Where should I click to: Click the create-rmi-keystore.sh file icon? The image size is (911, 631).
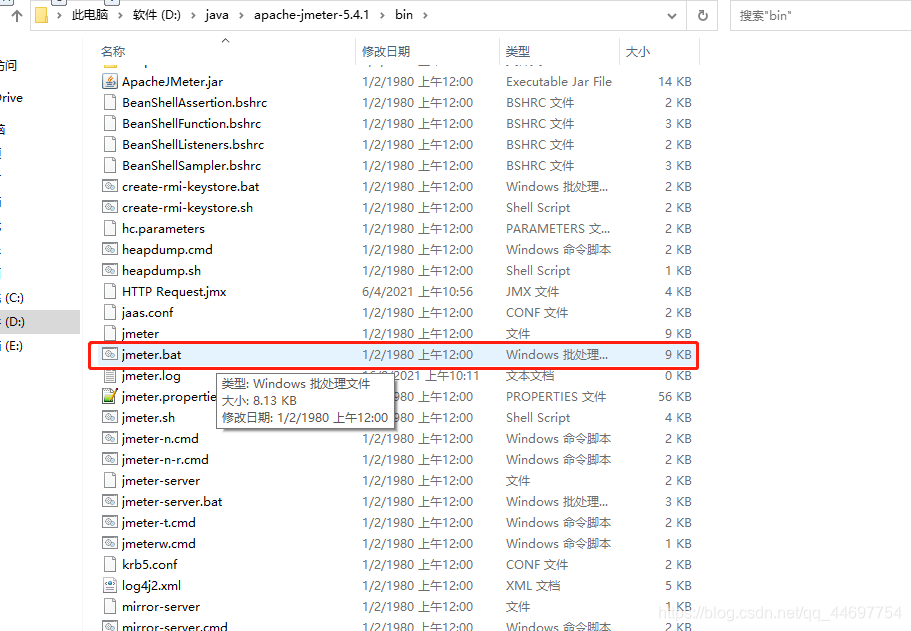tap(110, 207)
